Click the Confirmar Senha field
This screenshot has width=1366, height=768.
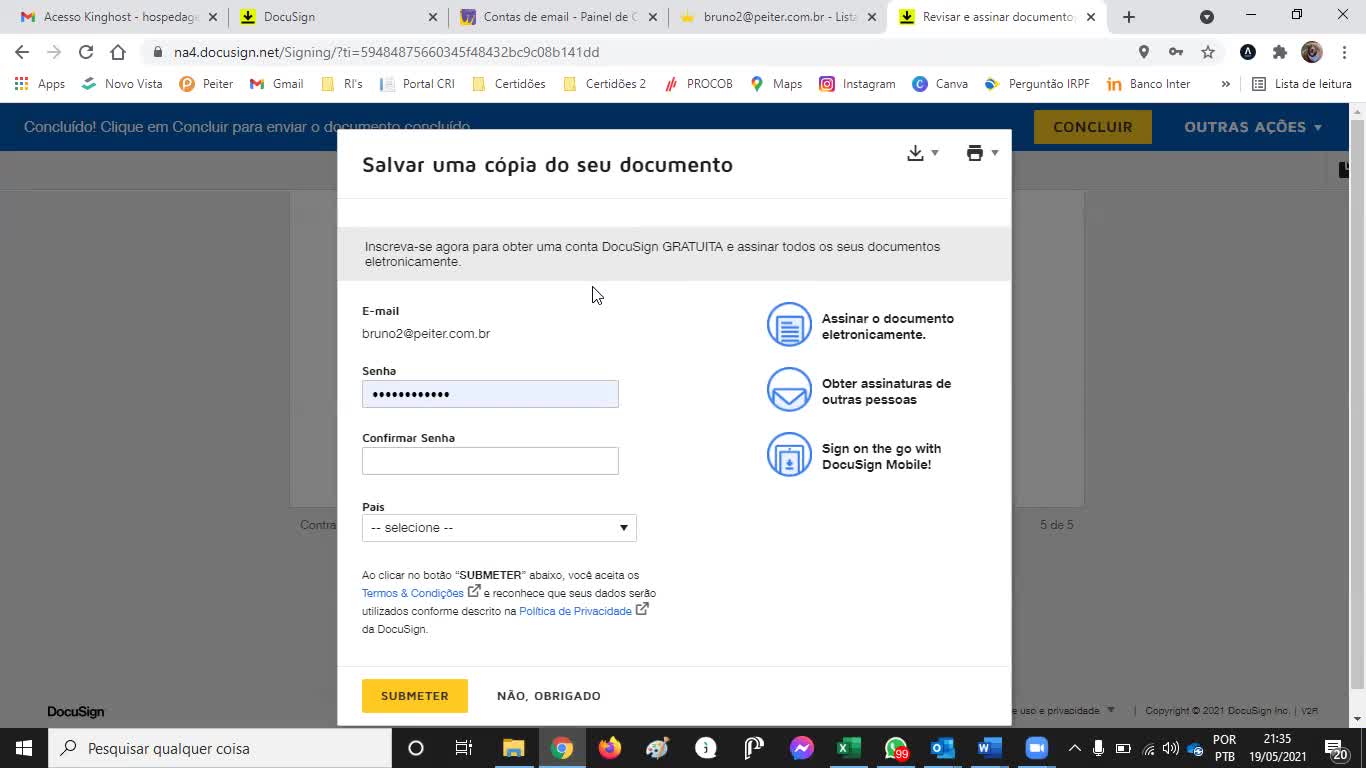[490, 461]
